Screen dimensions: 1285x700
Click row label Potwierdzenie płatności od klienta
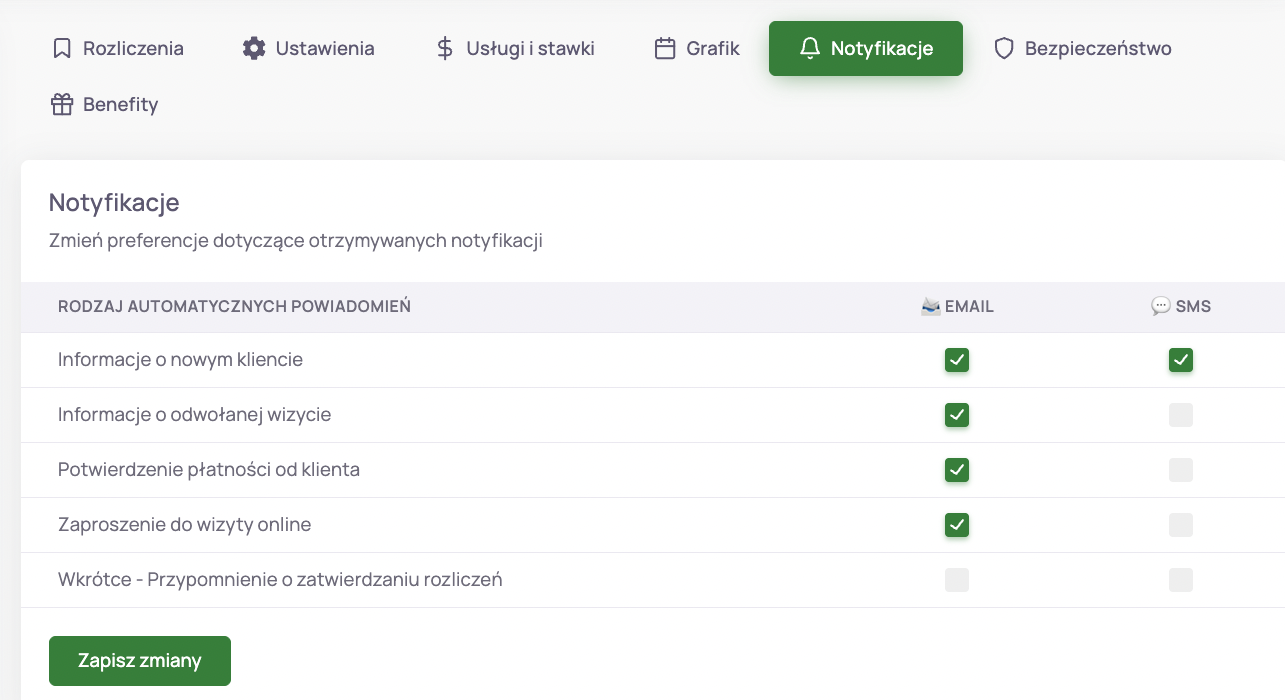coord(209,470)
